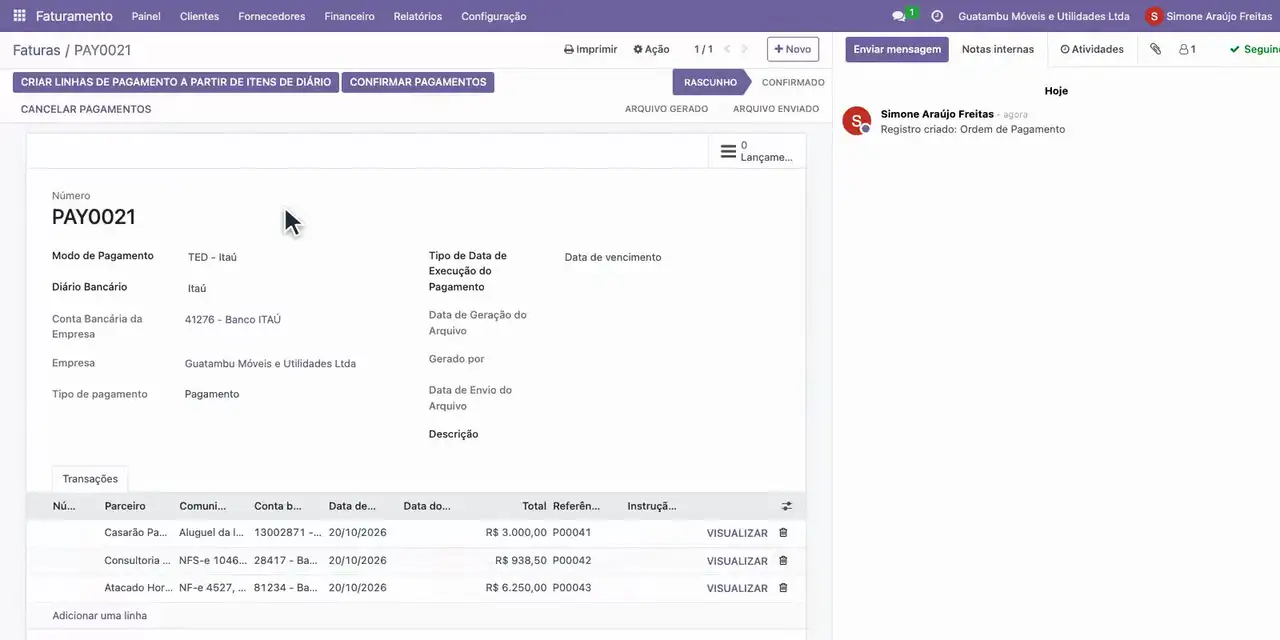Open the Atividades tab in chatter
The width and height of the screenshot is (1280, 640).
1092,49
